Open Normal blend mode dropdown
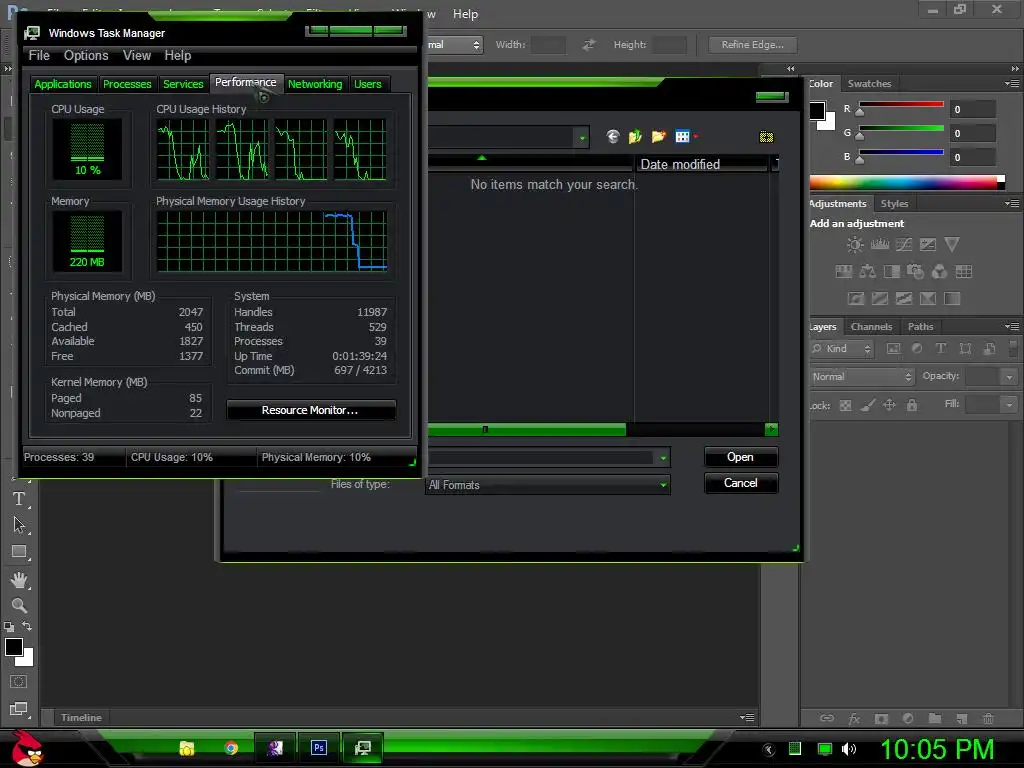 (861, 377)
